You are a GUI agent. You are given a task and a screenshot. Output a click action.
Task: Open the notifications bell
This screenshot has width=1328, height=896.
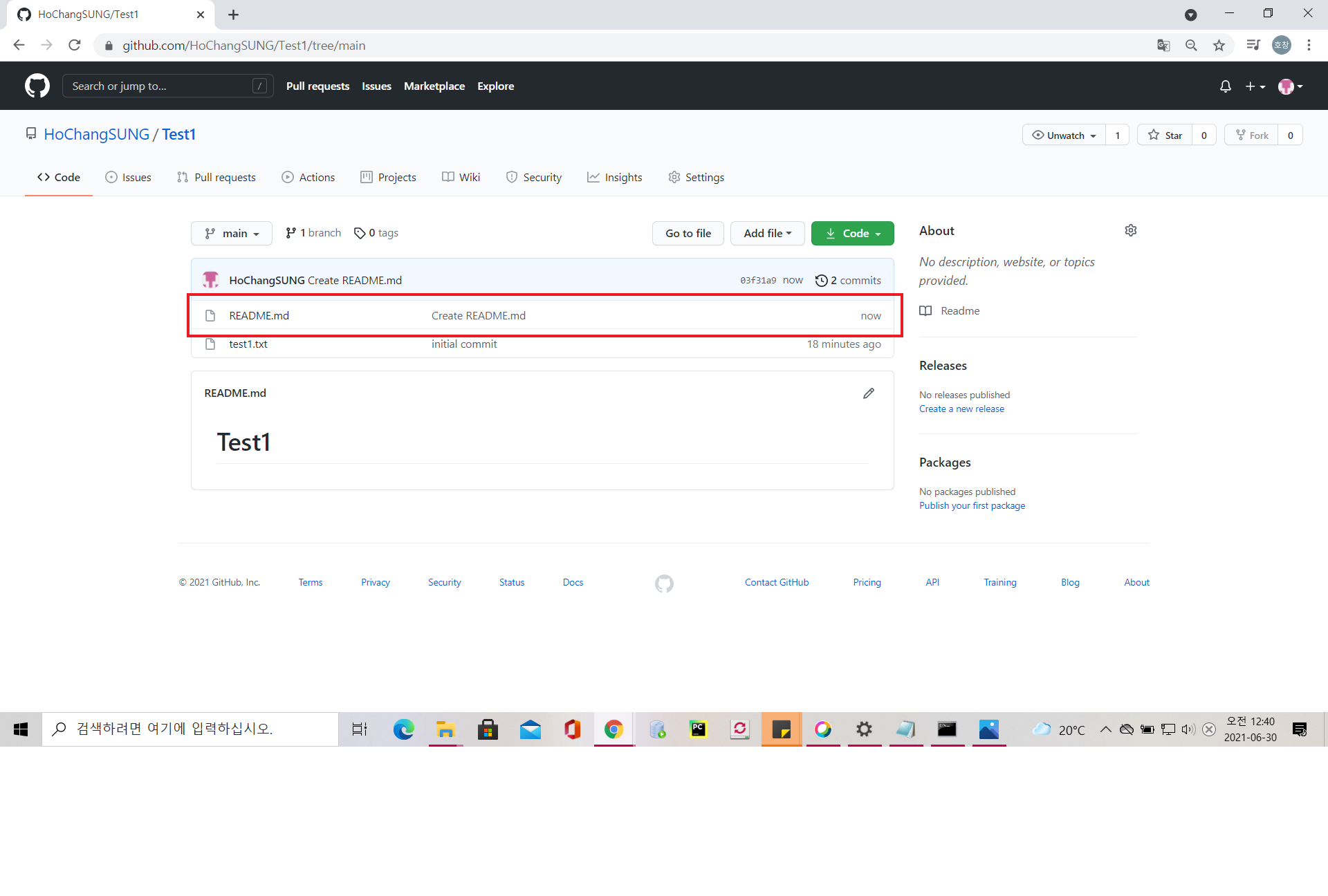[1225, 86]
